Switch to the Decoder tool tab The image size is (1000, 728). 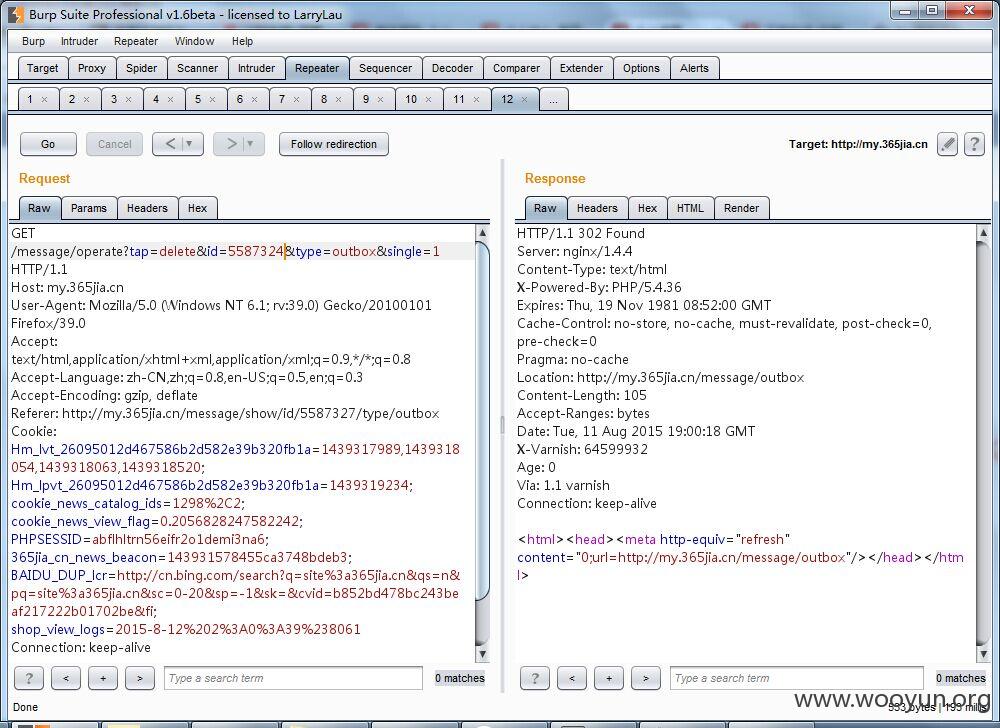click(452, 68)
